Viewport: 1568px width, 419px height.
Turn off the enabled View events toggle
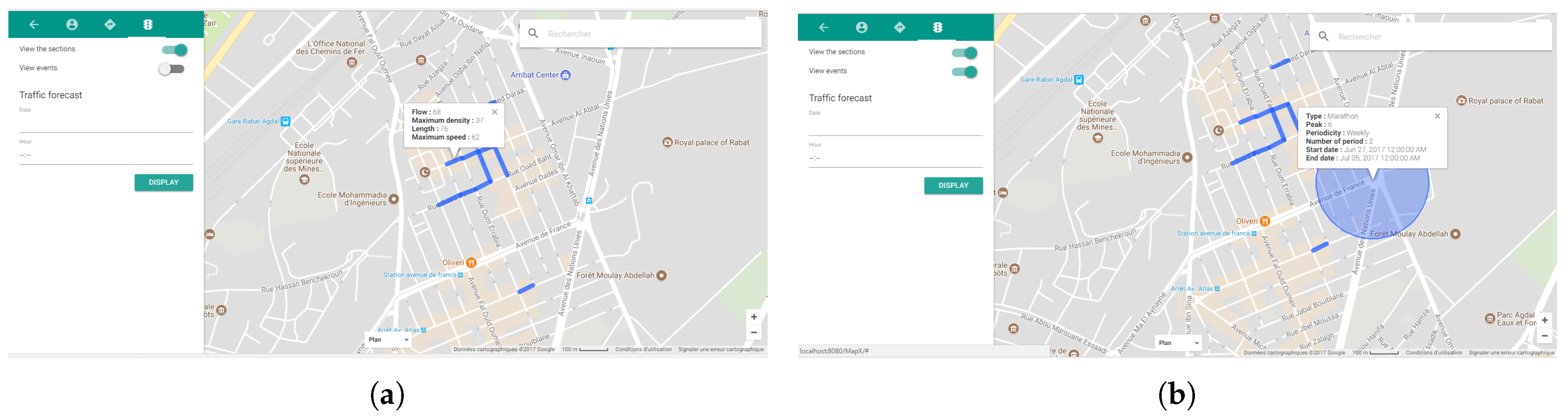click(x=964, y=72)
